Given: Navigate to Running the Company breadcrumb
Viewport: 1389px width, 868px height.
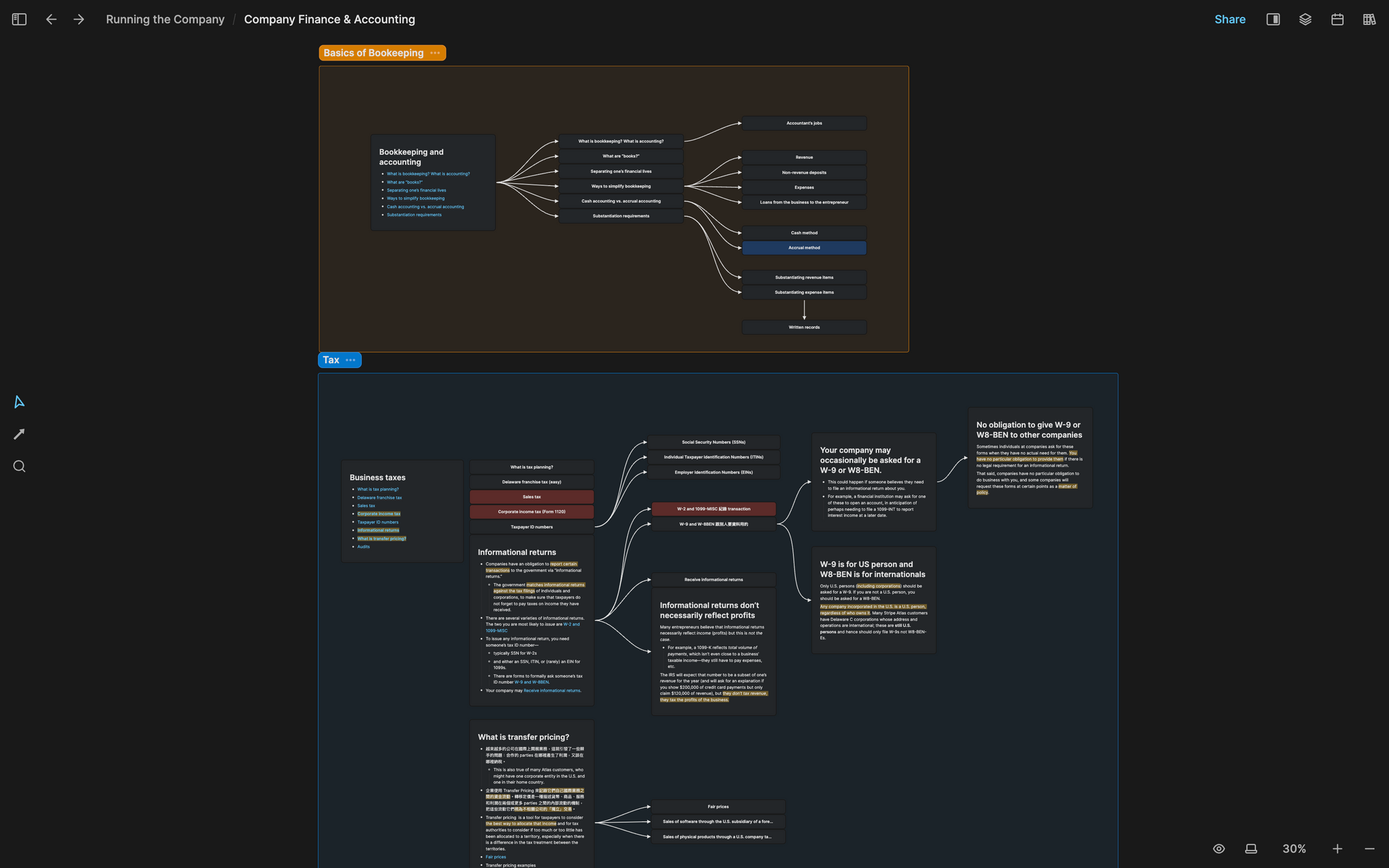Looking at the screenshot, I should pos(165,19).
